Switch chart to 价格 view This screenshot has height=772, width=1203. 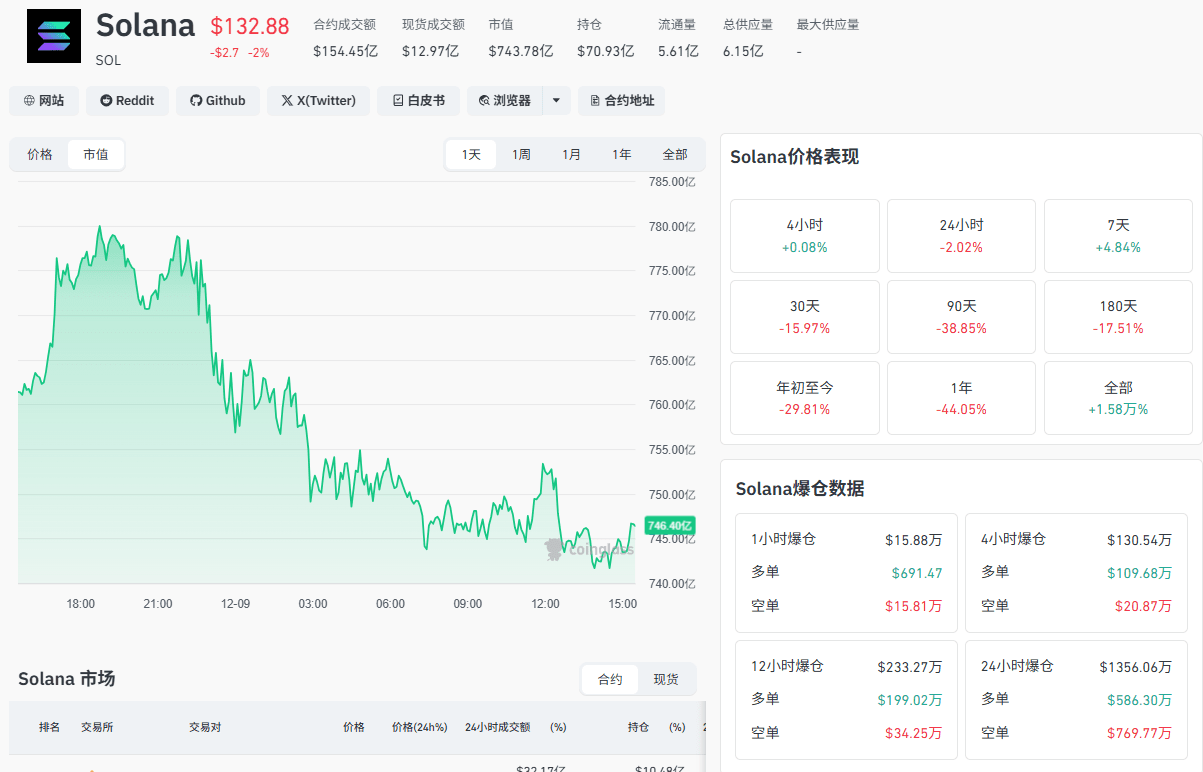(40, 155)
